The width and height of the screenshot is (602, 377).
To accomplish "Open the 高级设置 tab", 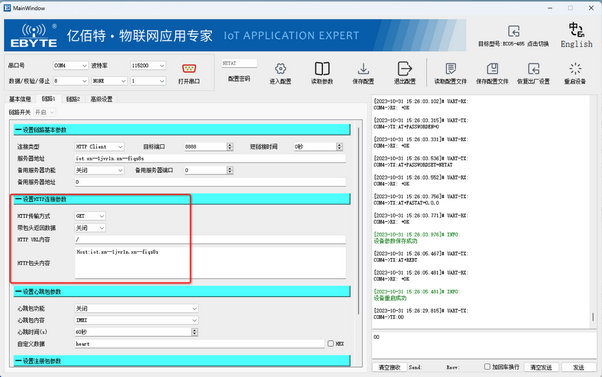I will pyautogui.click(x=101, y=99).
